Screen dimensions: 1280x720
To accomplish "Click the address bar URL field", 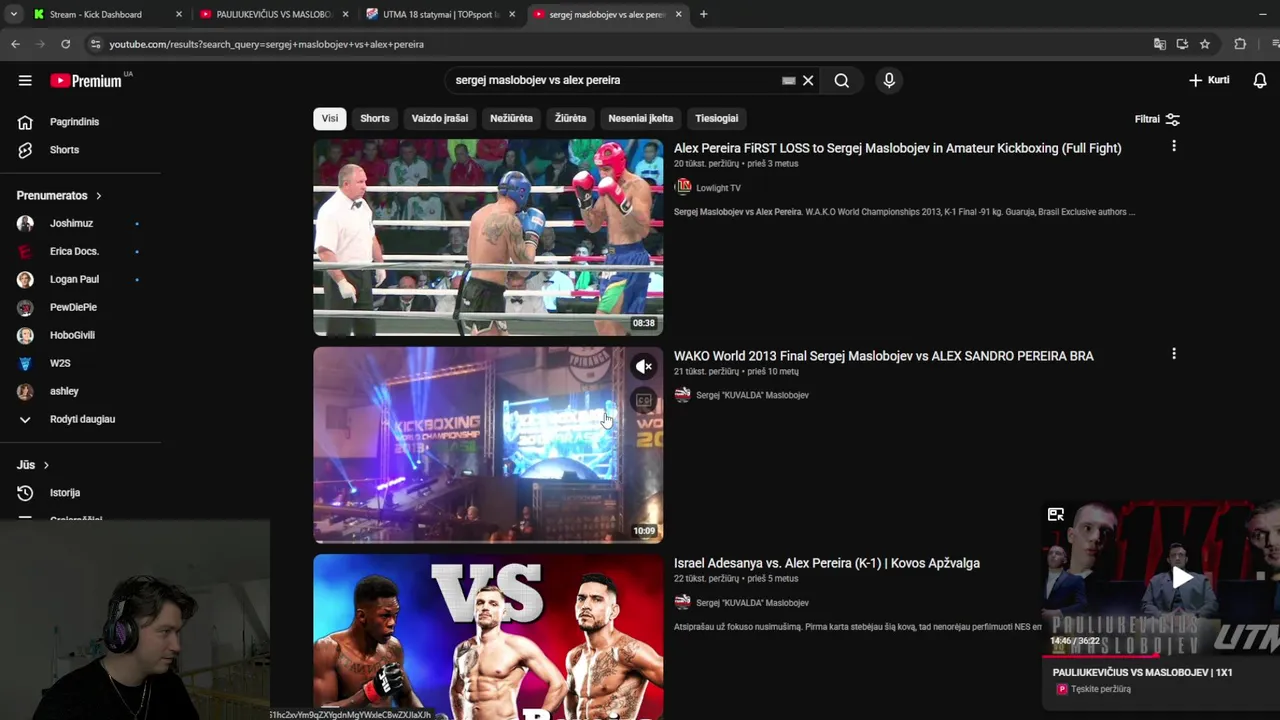I will pos(620,44).
